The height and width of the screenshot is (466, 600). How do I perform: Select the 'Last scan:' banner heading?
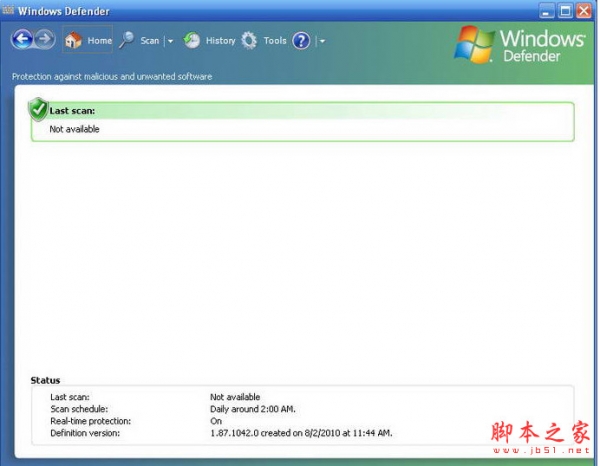coord(72,111)
